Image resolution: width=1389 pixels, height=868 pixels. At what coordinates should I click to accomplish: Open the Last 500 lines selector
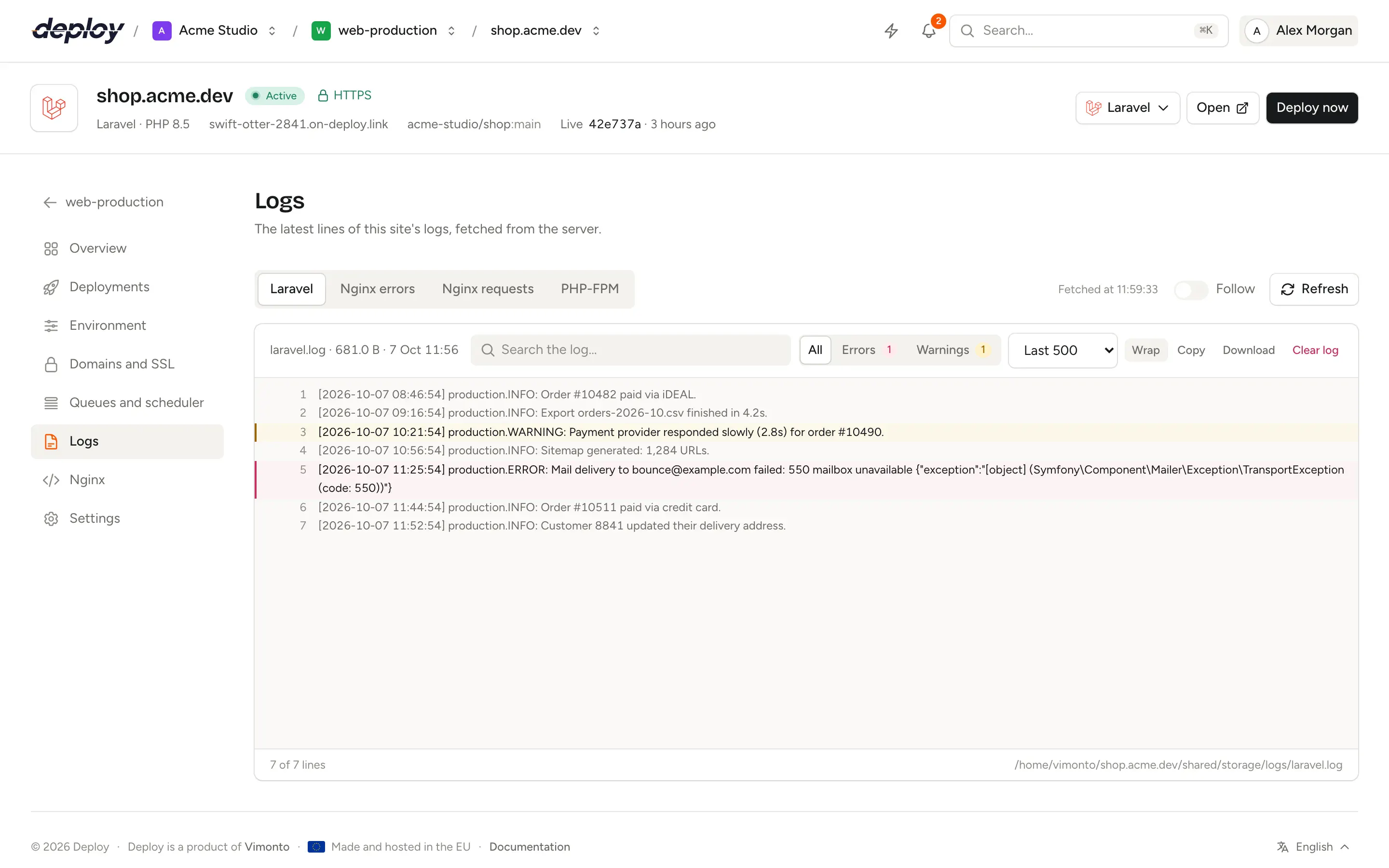(1062, 350)
